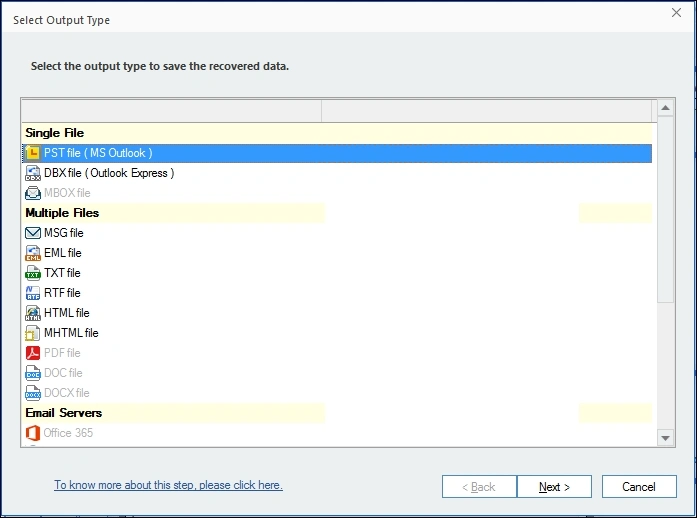
Task: Open the 'please click here' help link
Action: 168,485
